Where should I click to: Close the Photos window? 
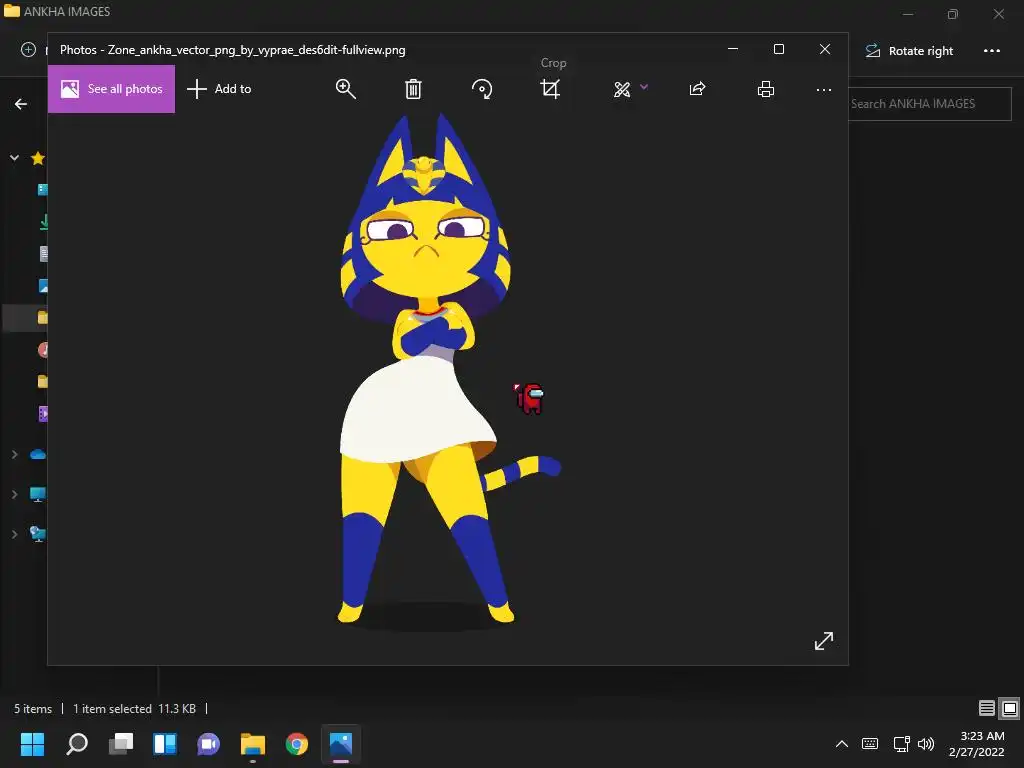pos(825,49)
